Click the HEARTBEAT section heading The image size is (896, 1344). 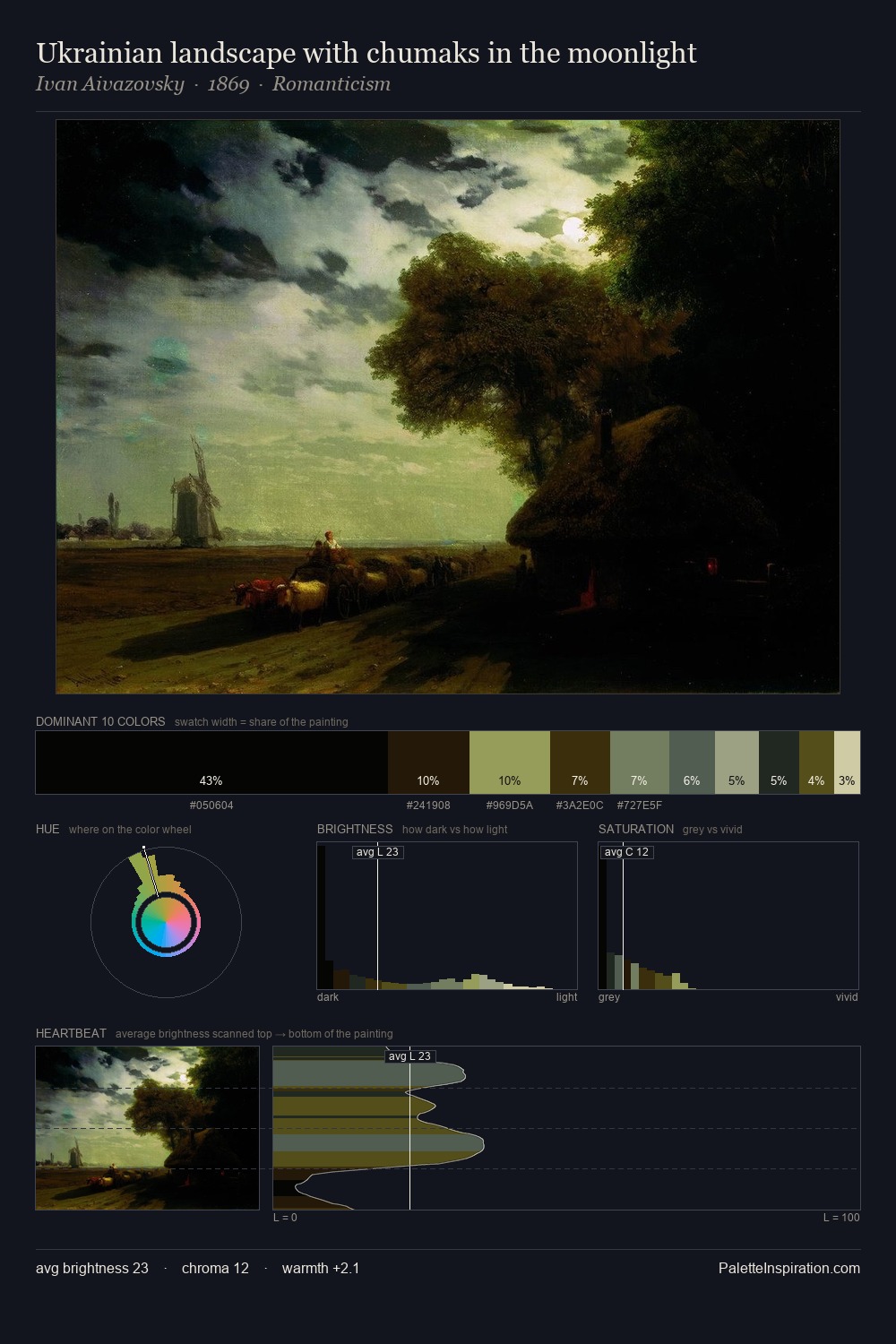[x=71, y=1033]
